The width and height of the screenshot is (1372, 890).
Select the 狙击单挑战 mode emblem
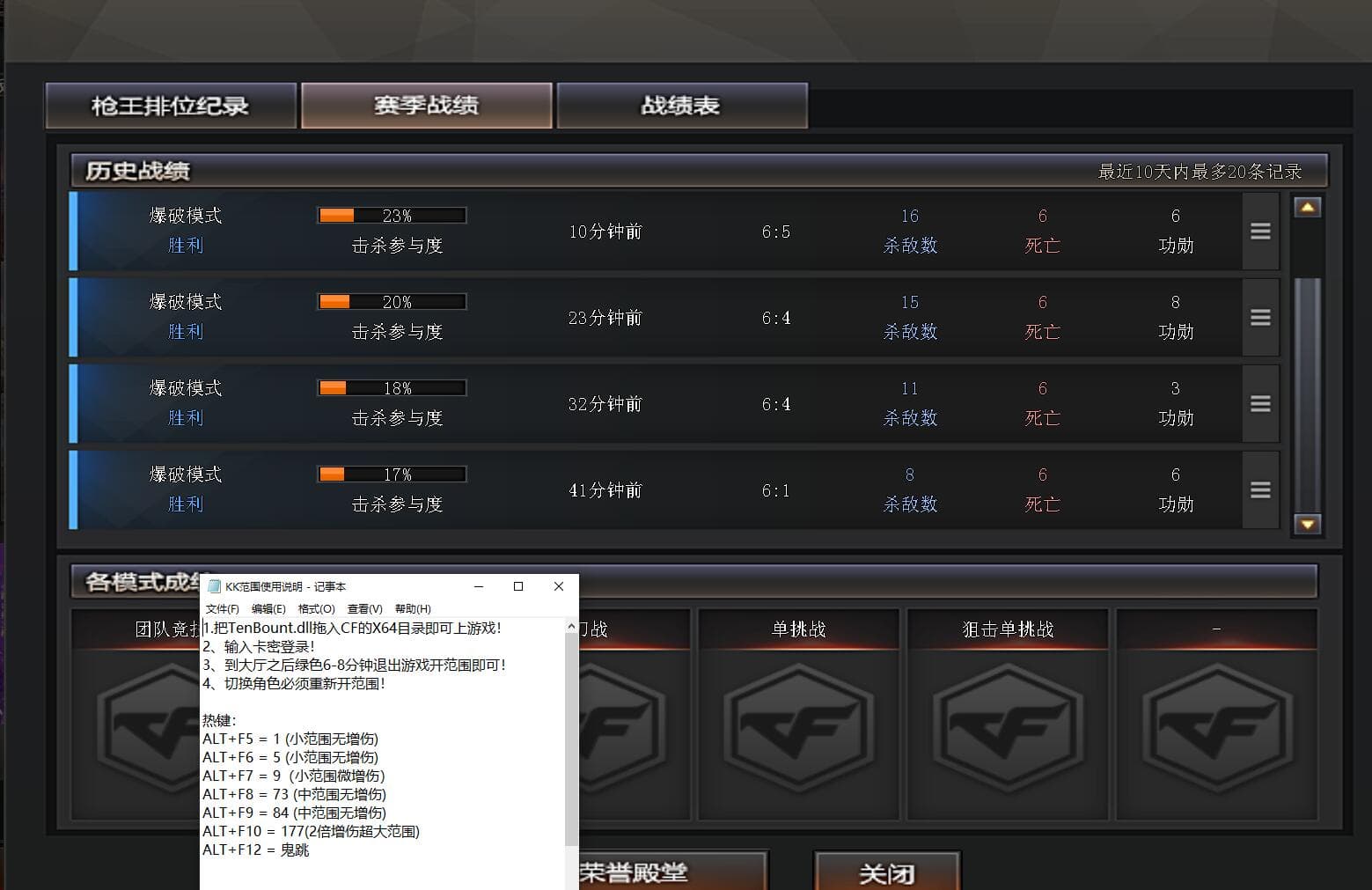click(1008, 729)
